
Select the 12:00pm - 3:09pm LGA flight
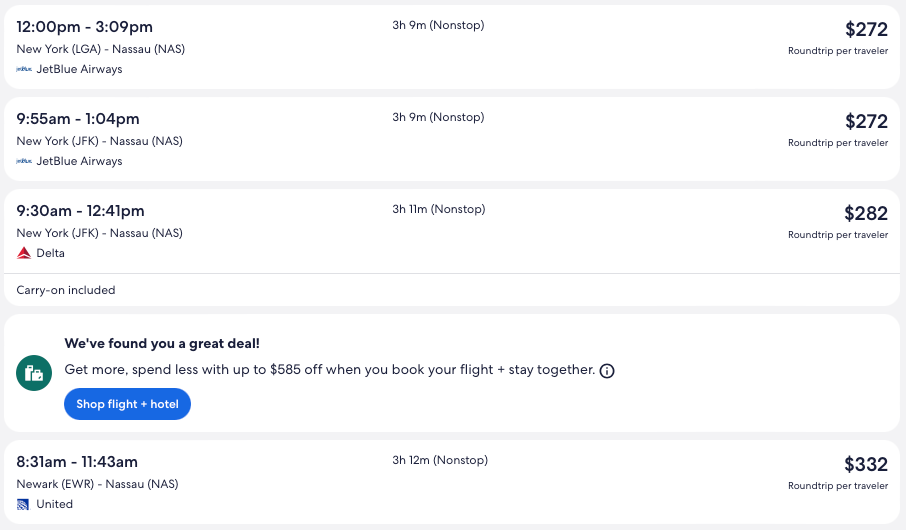coord(85,27)
